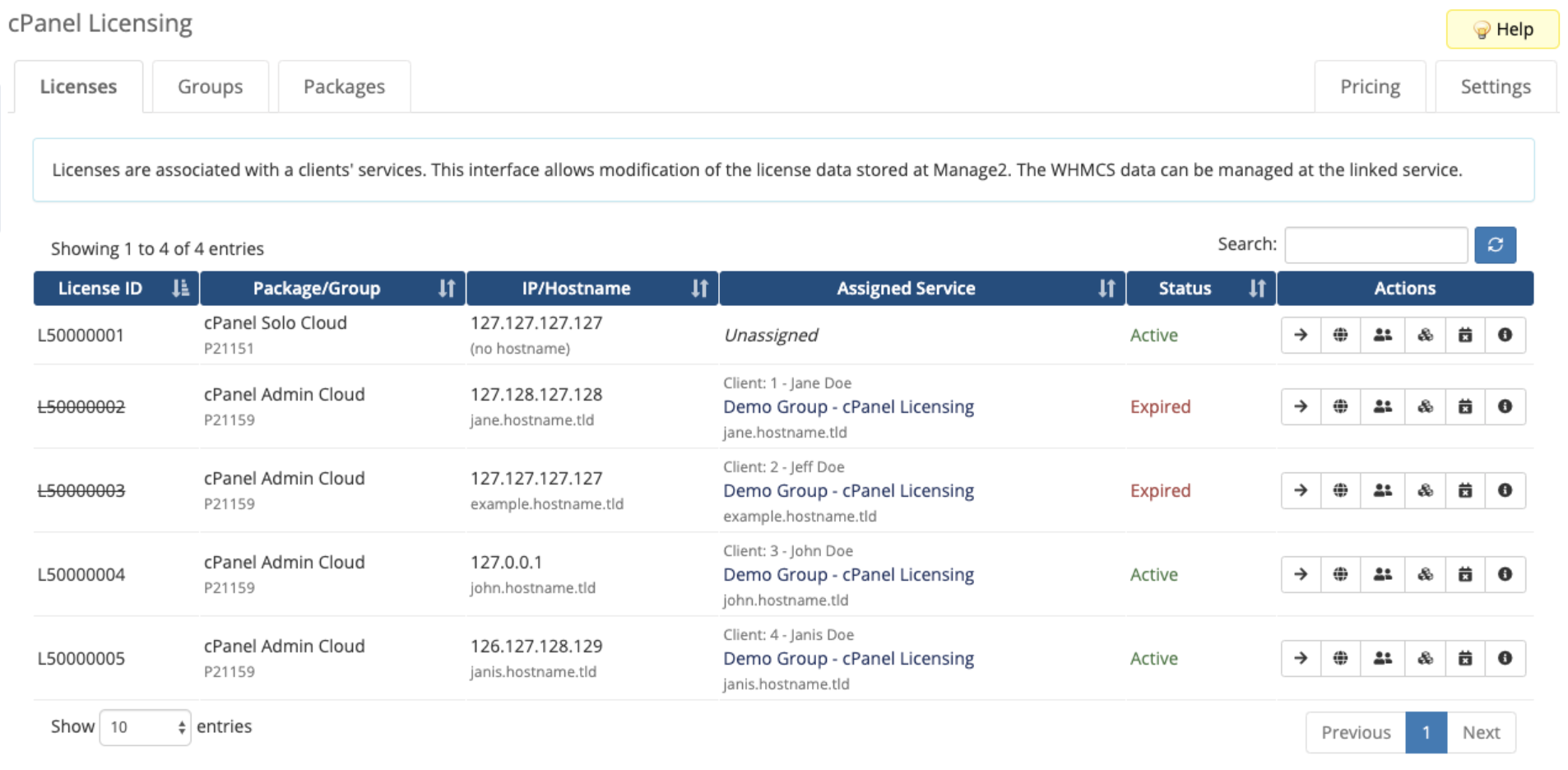Click the globe action for license L50000003
The width and height of the screenshot is (1568, 770).
[1341, 490]
